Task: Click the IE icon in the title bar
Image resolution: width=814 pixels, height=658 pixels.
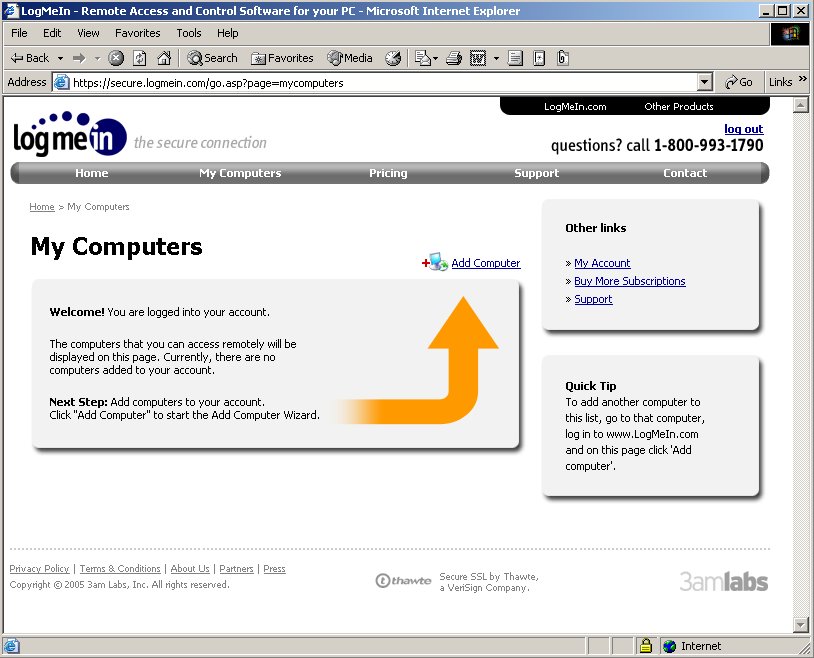Action: 11,10
